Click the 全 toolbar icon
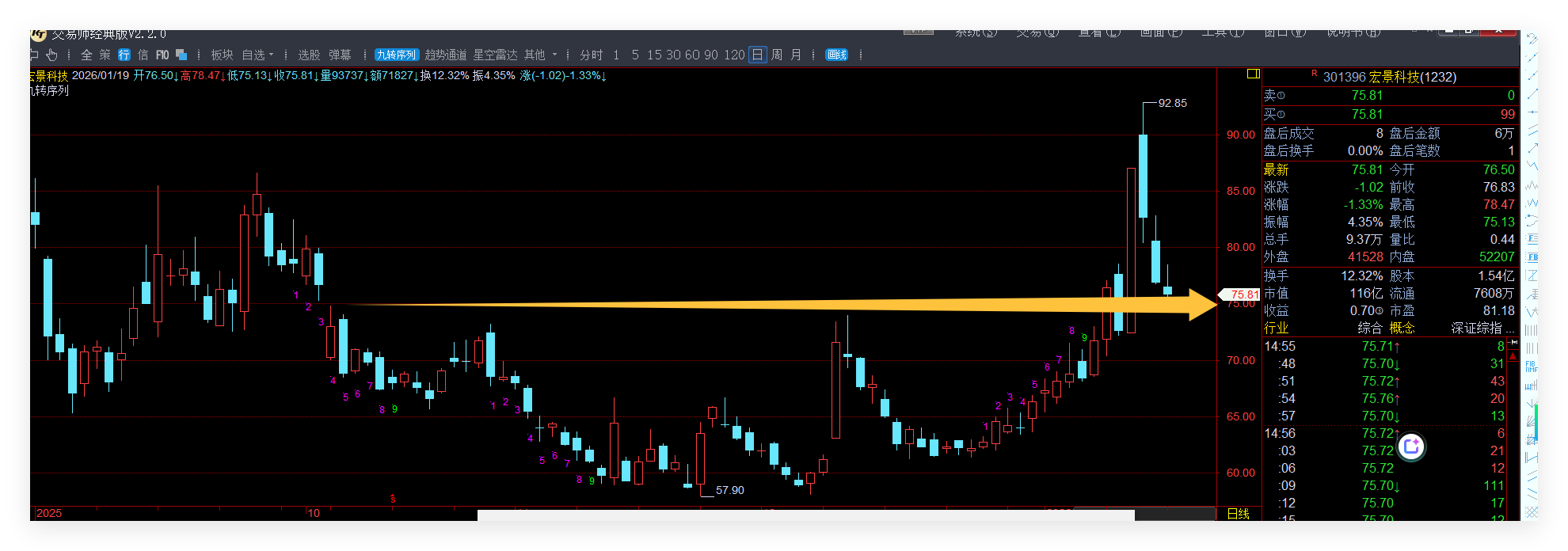Image resolution: width=1568 pixels, height=551 pixels. [x=86, y=55]
